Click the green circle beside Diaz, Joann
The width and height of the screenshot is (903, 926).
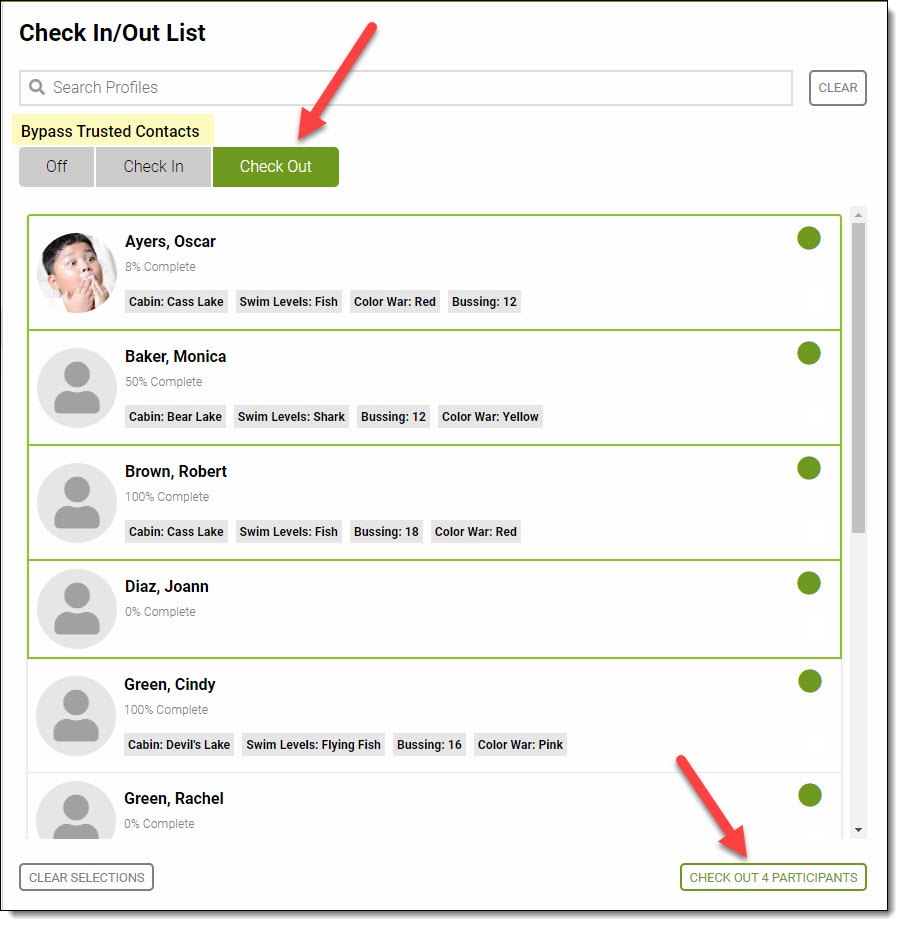point(809,583)
